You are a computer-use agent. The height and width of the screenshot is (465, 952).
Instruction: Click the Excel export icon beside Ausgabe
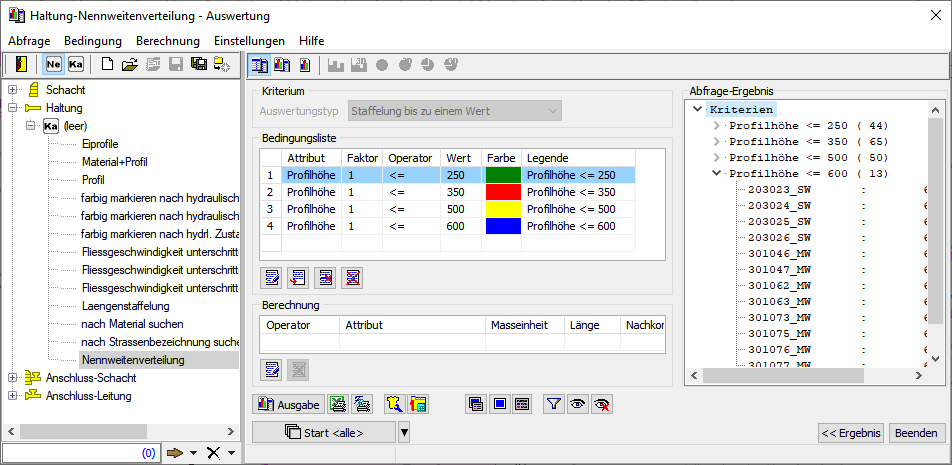pos(339,404)
